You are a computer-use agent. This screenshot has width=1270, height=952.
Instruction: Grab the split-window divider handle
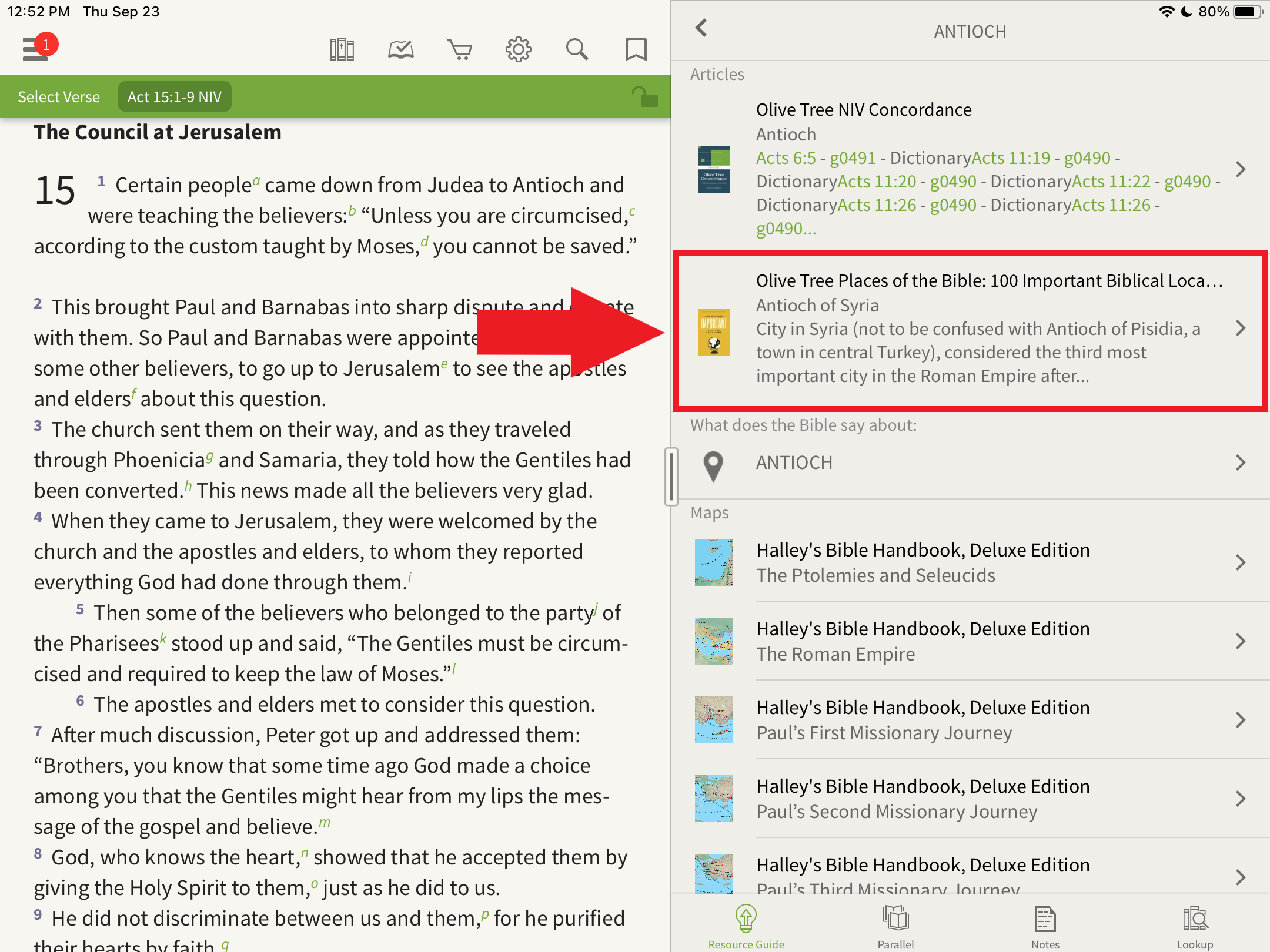click(671, 476)
